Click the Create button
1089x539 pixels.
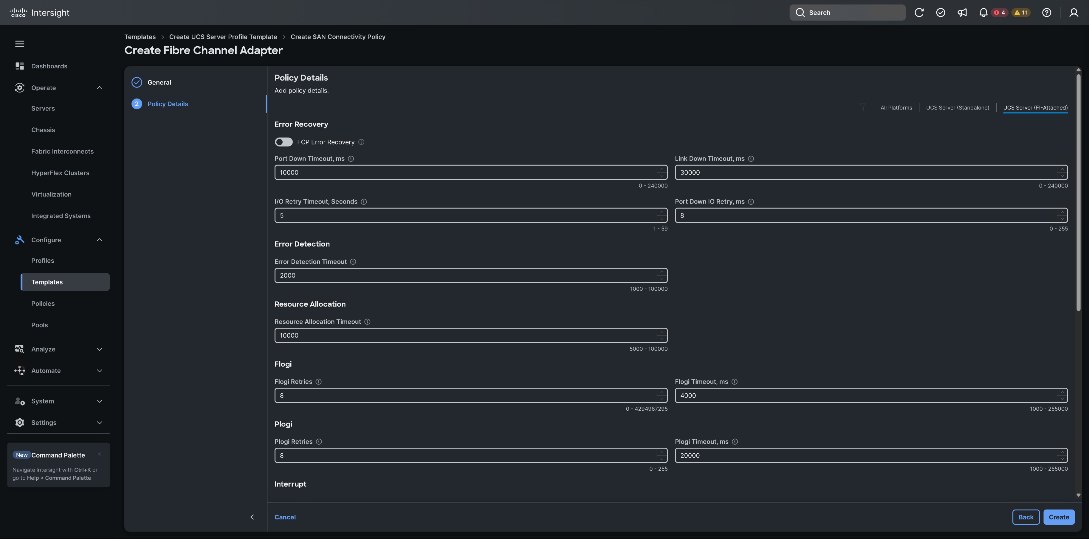1058,517
